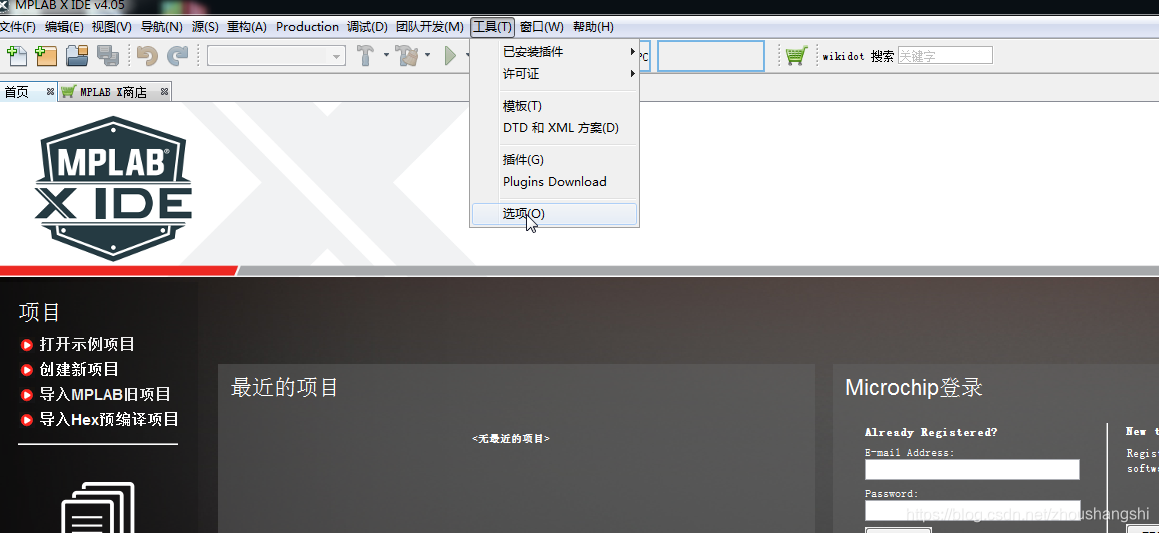Open the 文件(F) menu
1159x533 pixels.
point(17,27)
